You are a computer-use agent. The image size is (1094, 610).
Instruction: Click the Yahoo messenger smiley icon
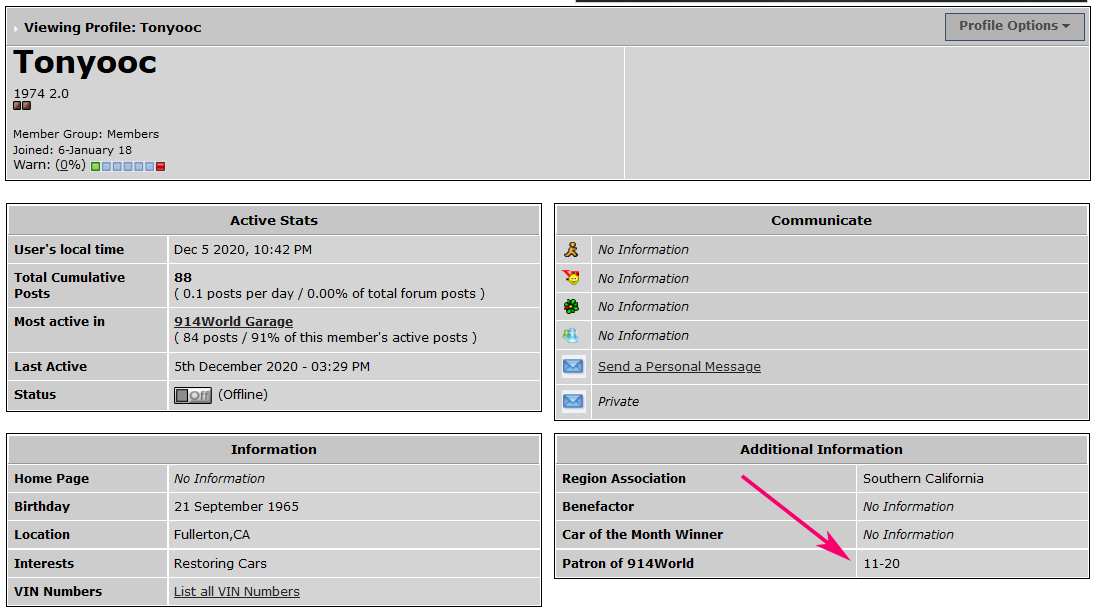[571, 278]
